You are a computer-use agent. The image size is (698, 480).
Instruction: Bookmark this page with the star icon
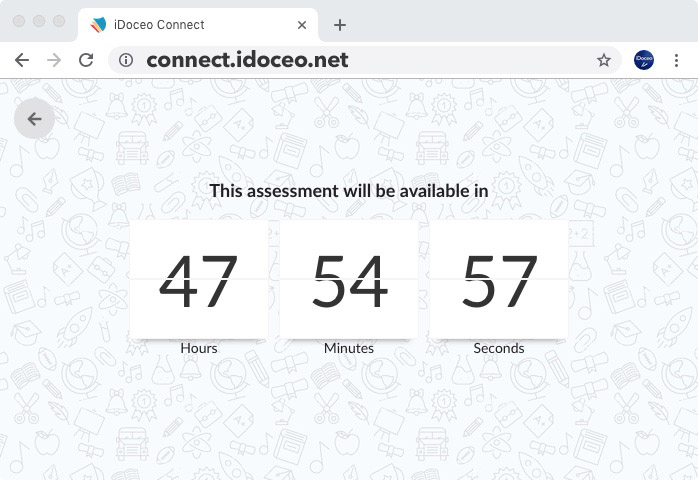coord(604,60)
